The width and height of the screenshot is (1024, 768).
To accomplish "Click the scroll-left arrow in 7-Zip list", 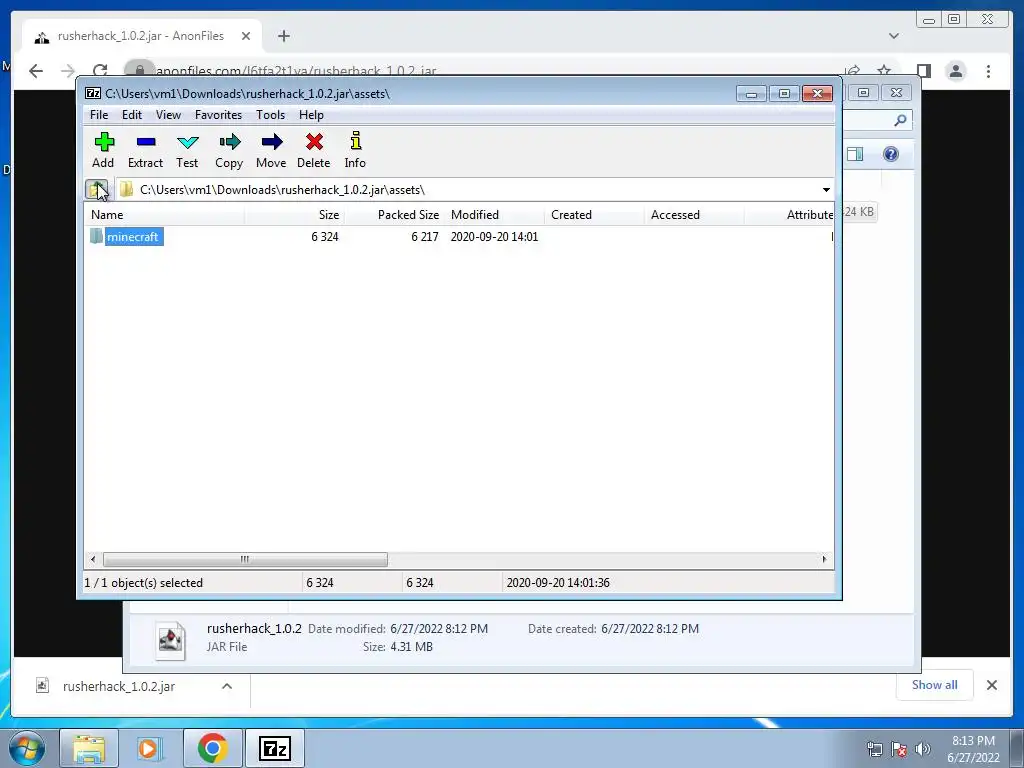I will pyautogui.click(x=93, y=559).
